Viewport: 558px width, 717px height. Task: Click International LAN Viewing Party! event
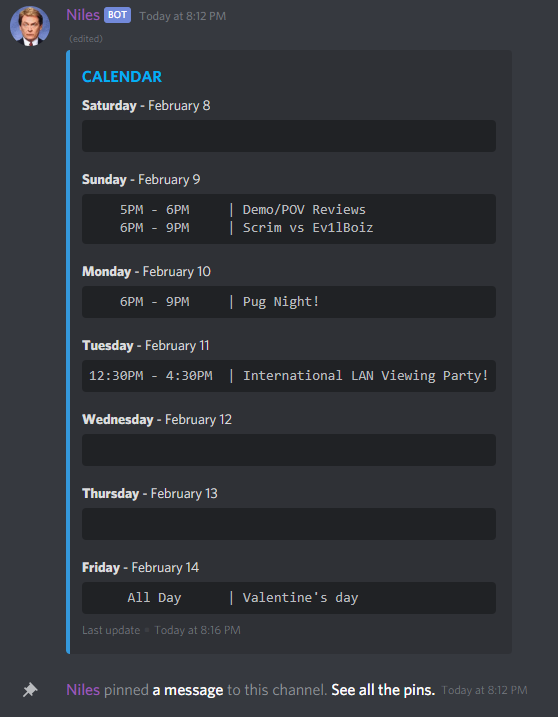tap(289, 376)
